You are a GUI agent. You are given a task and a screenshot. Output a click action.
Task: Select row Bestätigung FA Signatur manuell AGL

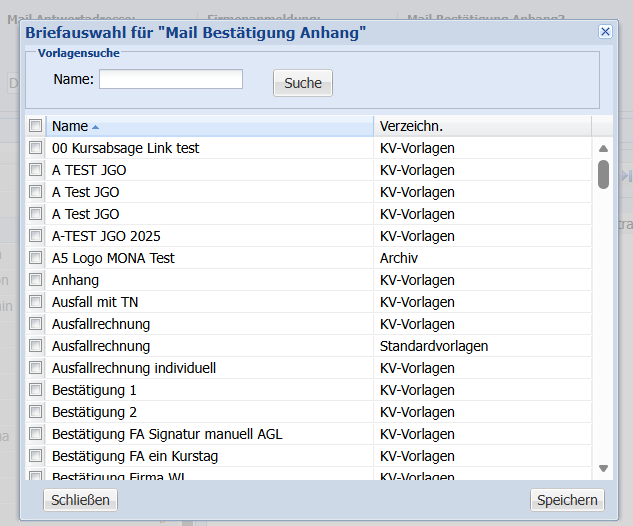click(x=167, y=434)
